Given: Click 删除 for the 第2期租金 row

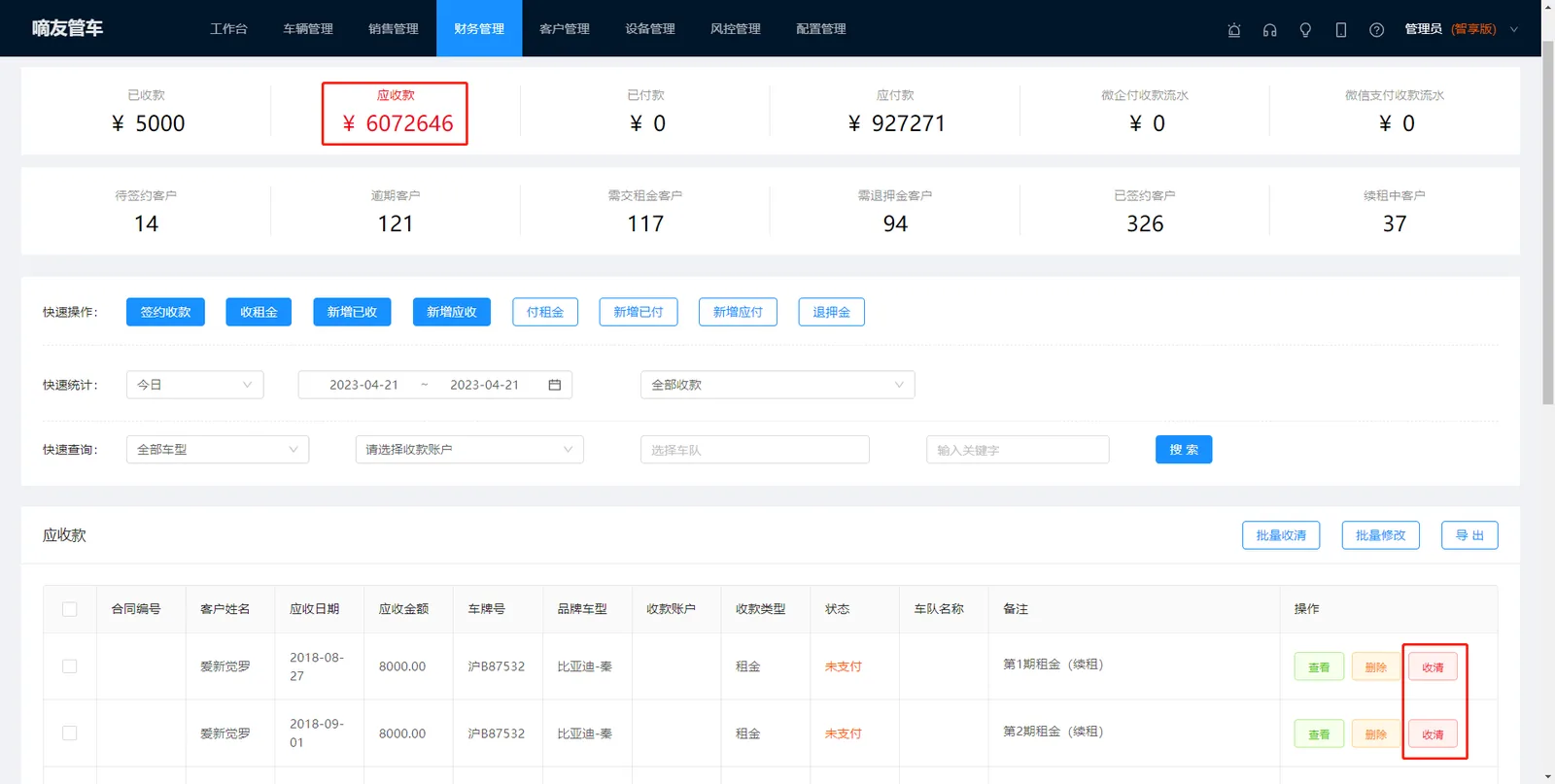Looking at the screenshot, I should (x=1376, y=734).
